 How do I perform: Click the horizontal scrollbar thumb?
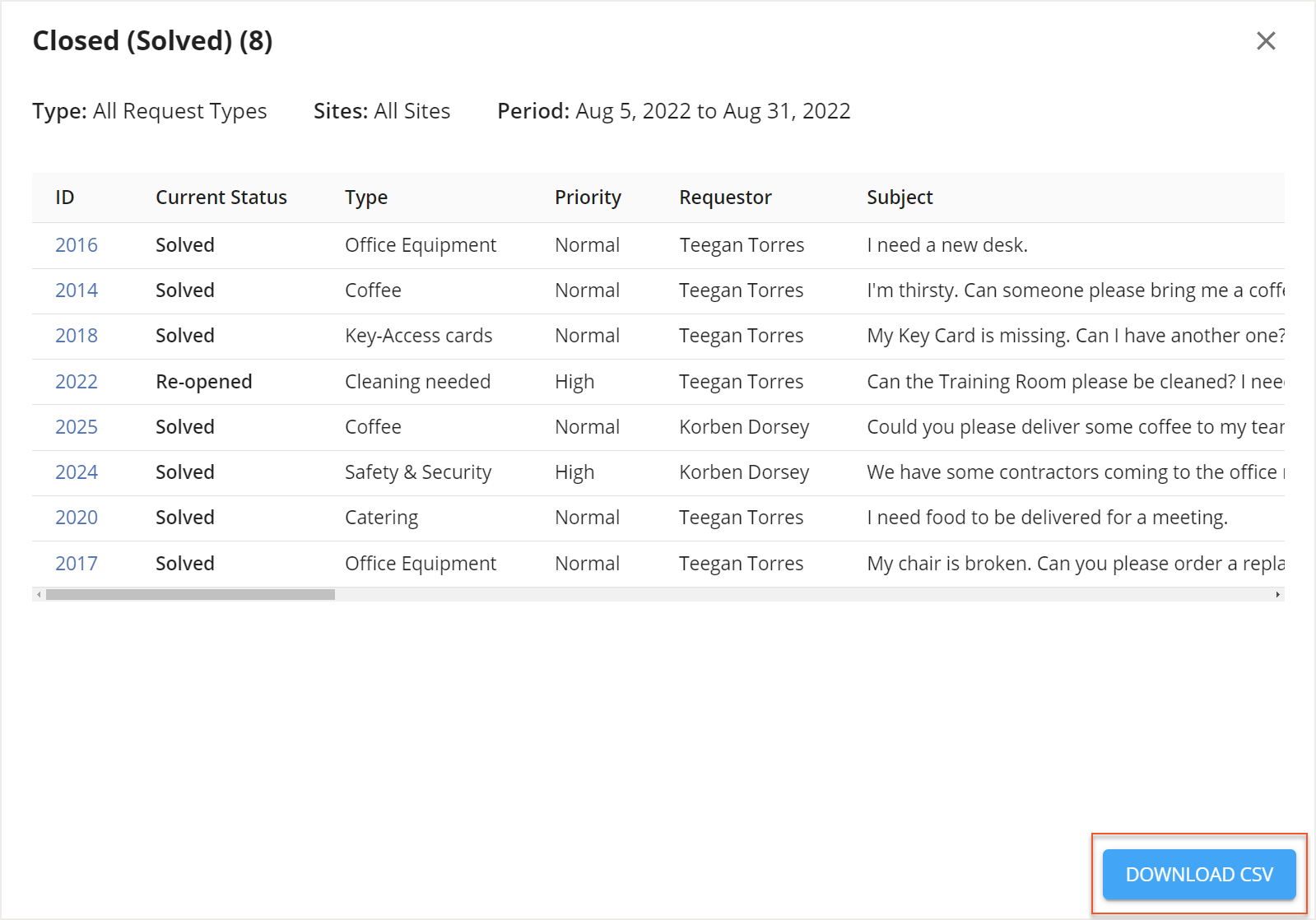click(x=190, y=594)
